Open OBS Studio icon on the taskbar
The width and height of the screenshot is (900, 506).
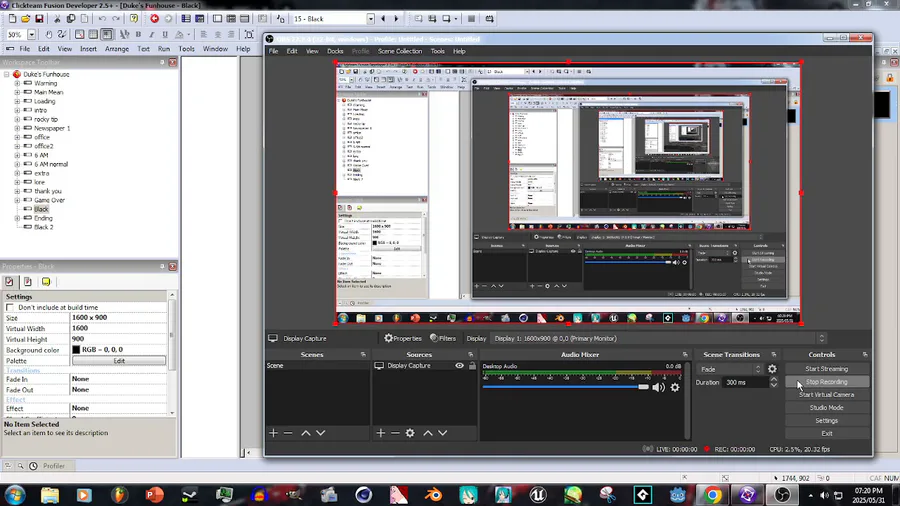(782, 495)
